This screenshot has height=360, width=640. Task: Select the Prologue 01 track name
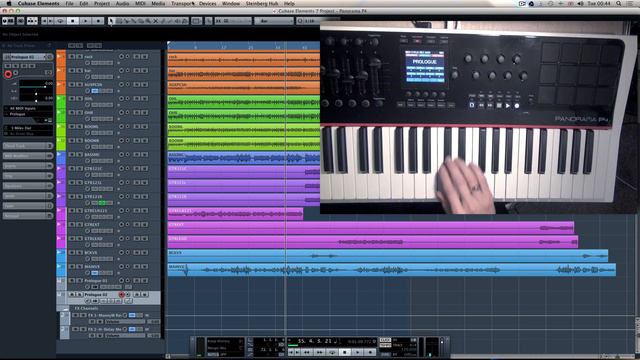[96, 280]
